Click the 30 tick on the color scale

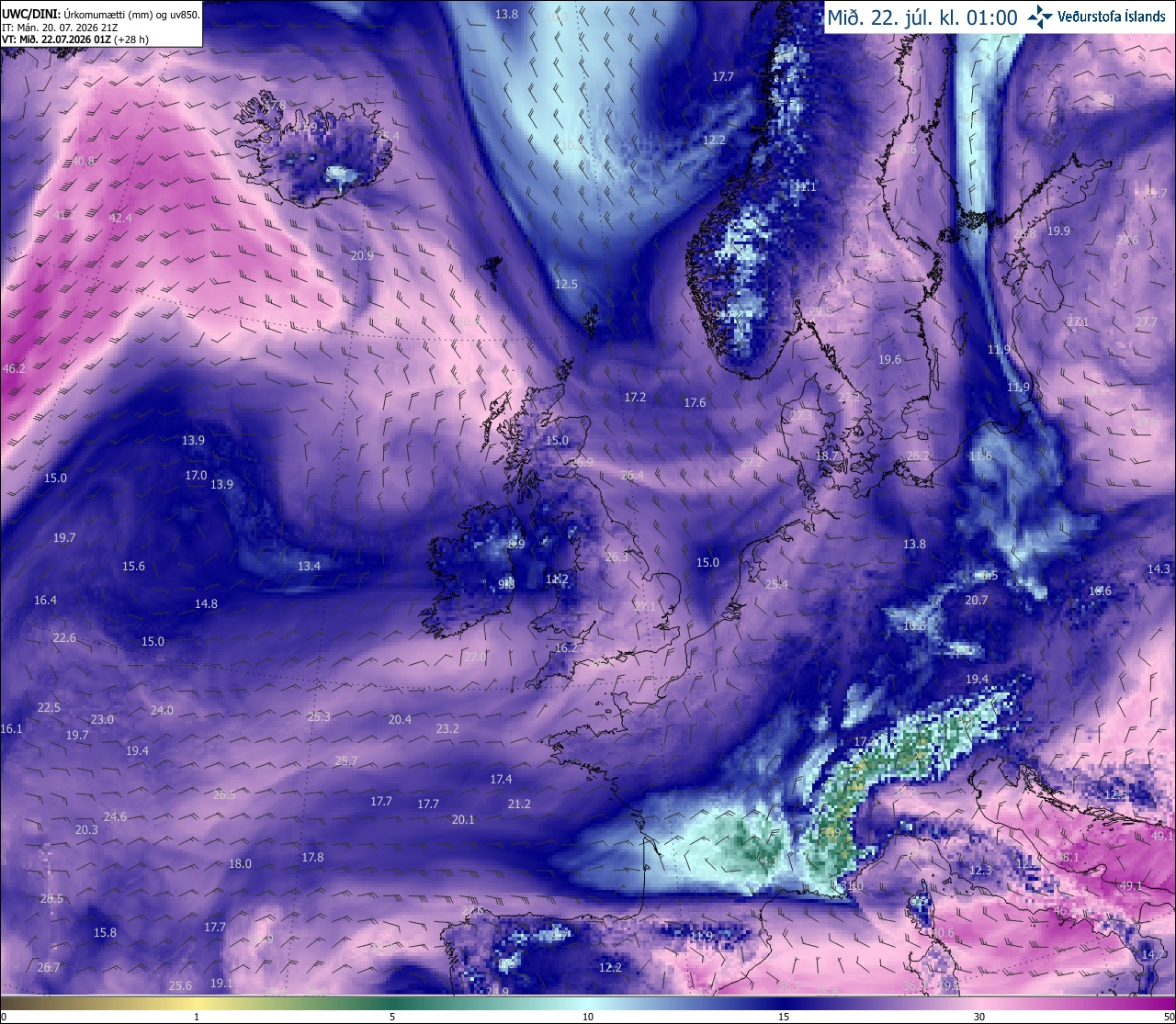coord(979,1017)
